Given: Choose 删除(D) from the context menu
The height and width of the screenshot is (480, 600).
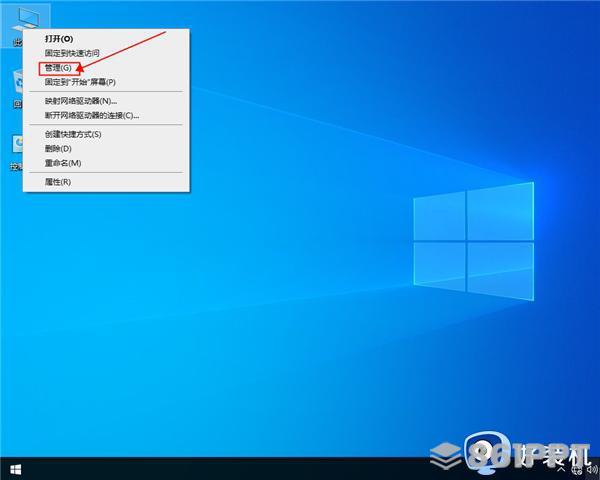Looking at the screenshot, I should coord(106,149).
